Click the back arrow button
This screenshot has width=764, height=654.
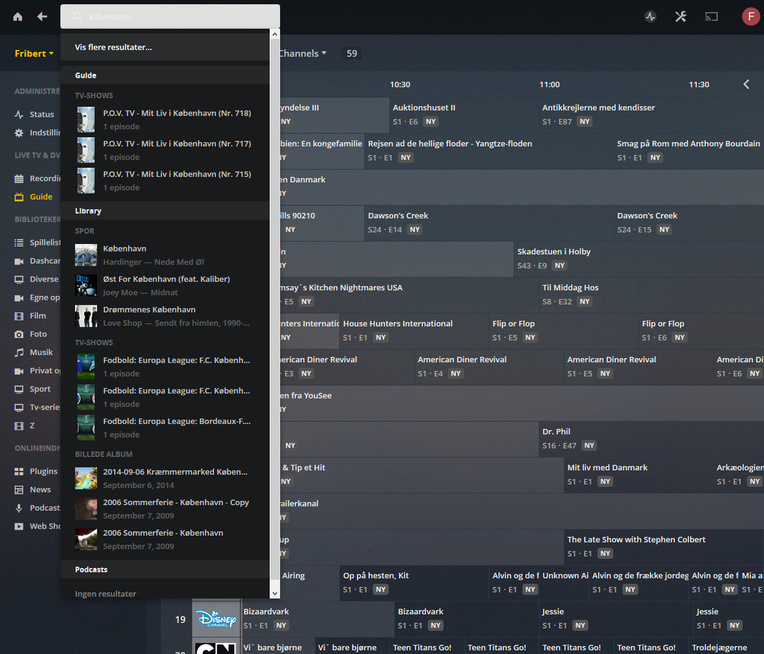[42, 17]
